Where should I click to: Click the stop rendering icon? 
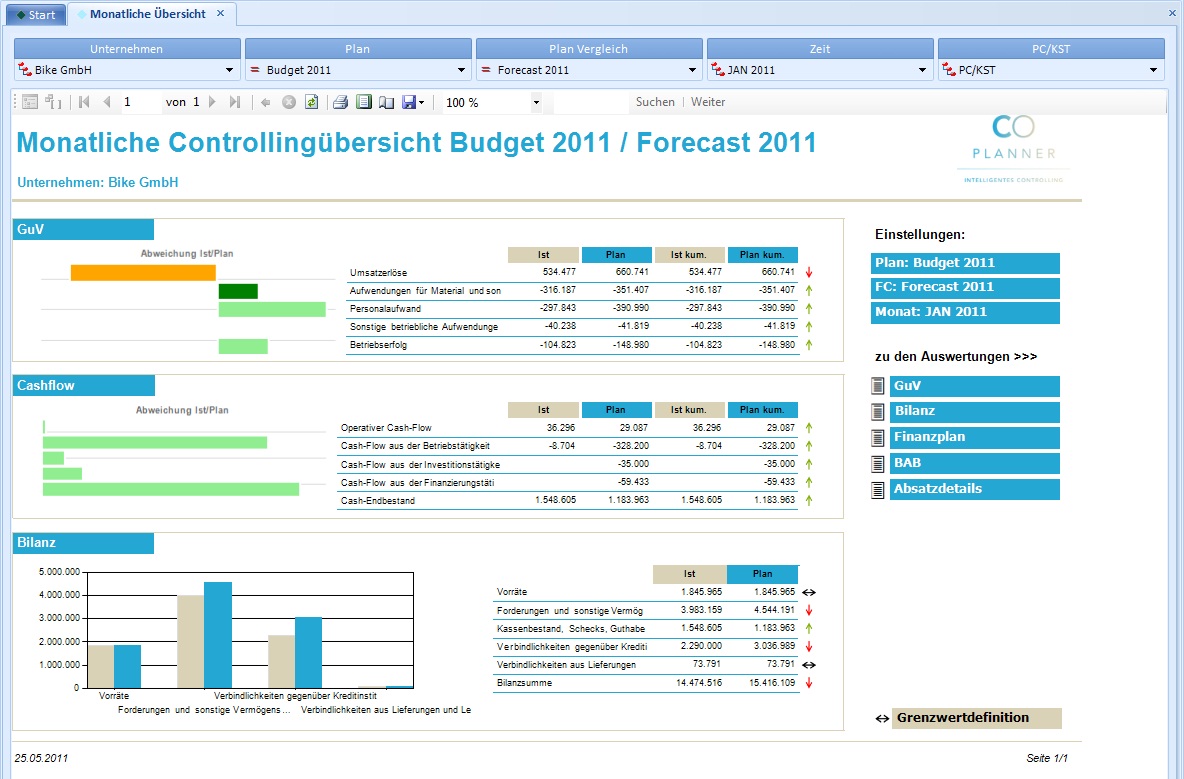288,102
